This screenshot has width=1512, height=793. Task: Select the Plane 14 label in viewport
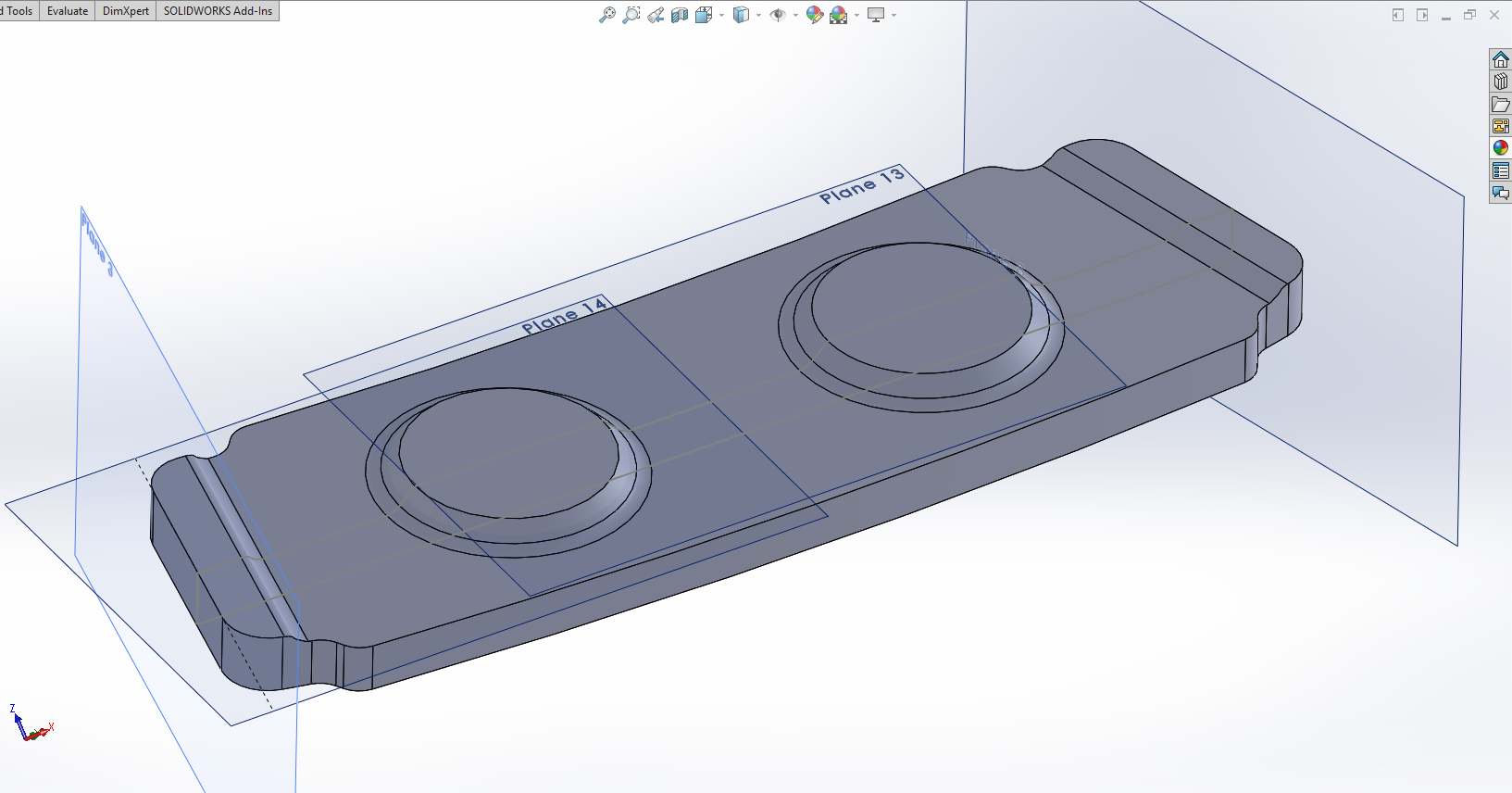point(563,316)
